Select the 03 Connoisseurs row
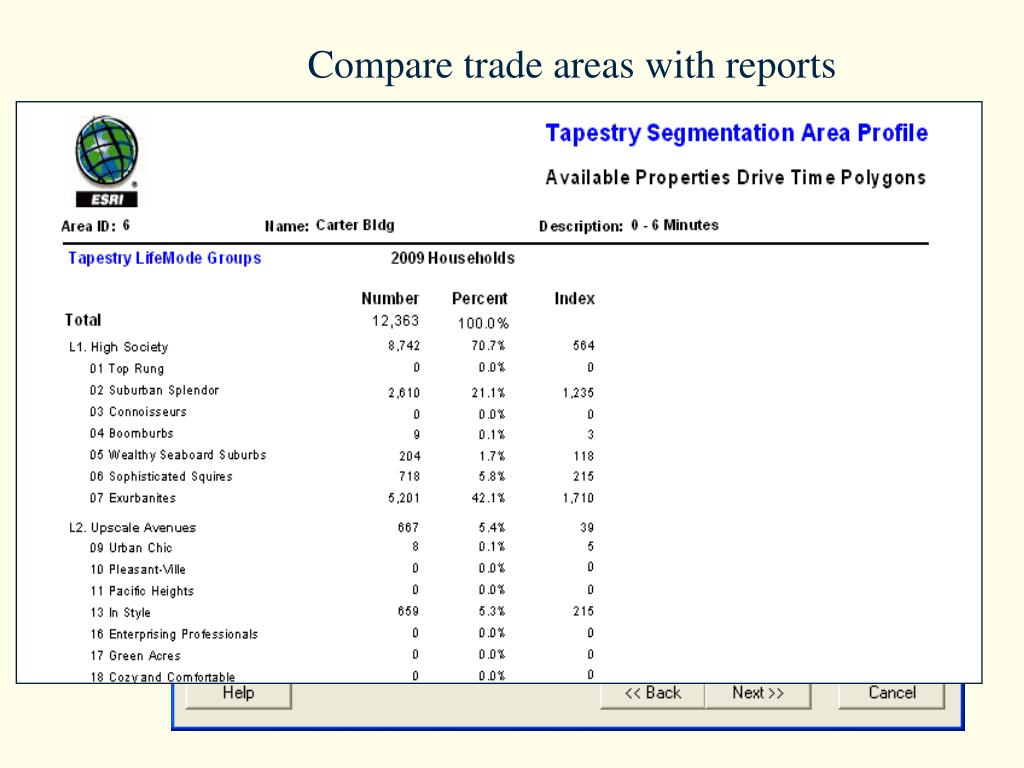The width and height of the screenshot is (1024, 768). click(x=342, y=413)
